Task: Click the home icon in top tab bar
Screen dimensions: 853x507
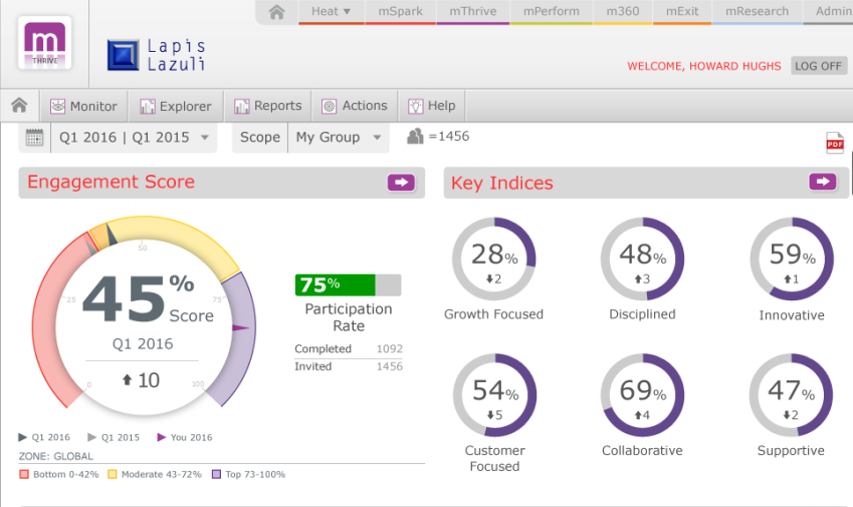Action: click(277, 12)
